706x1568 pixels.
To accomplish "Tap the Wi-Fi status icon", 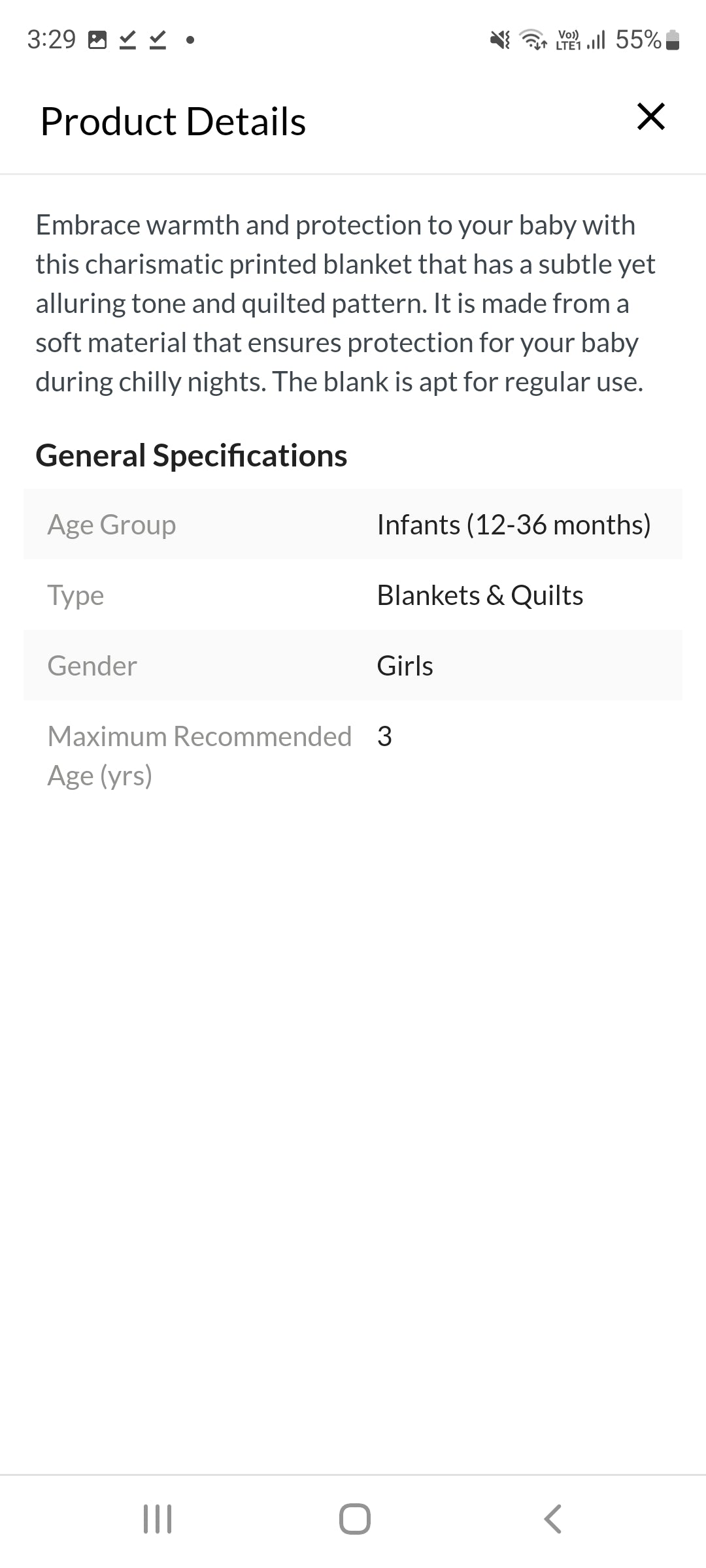I will click(x=533, y=40).
